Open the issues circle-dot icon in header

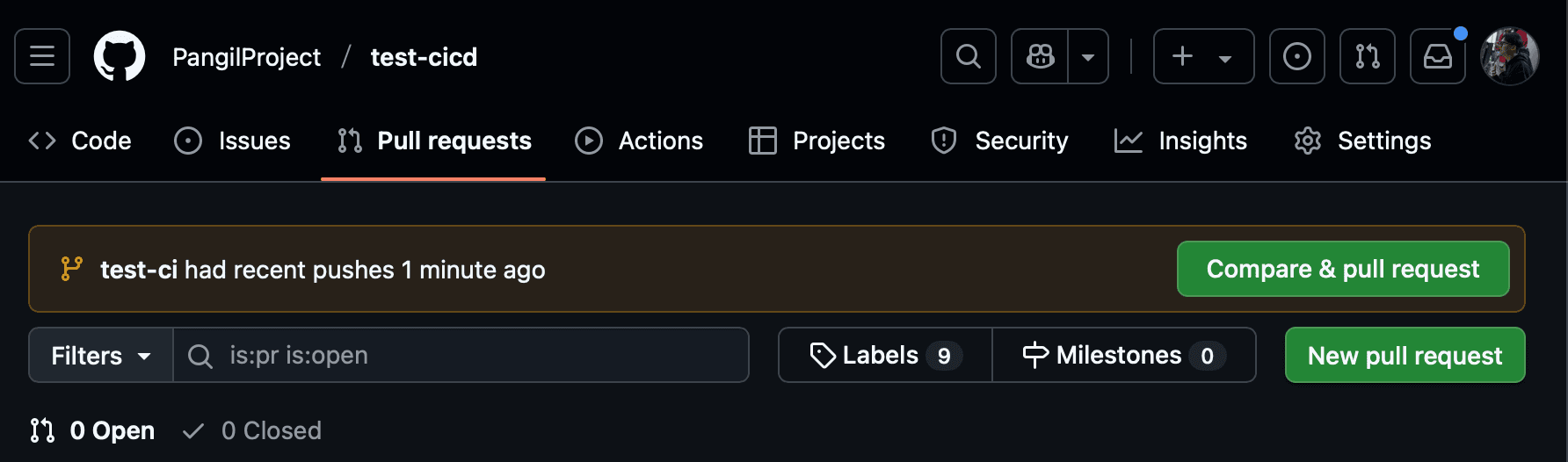pyautogui.click(x=1297, y=56)
